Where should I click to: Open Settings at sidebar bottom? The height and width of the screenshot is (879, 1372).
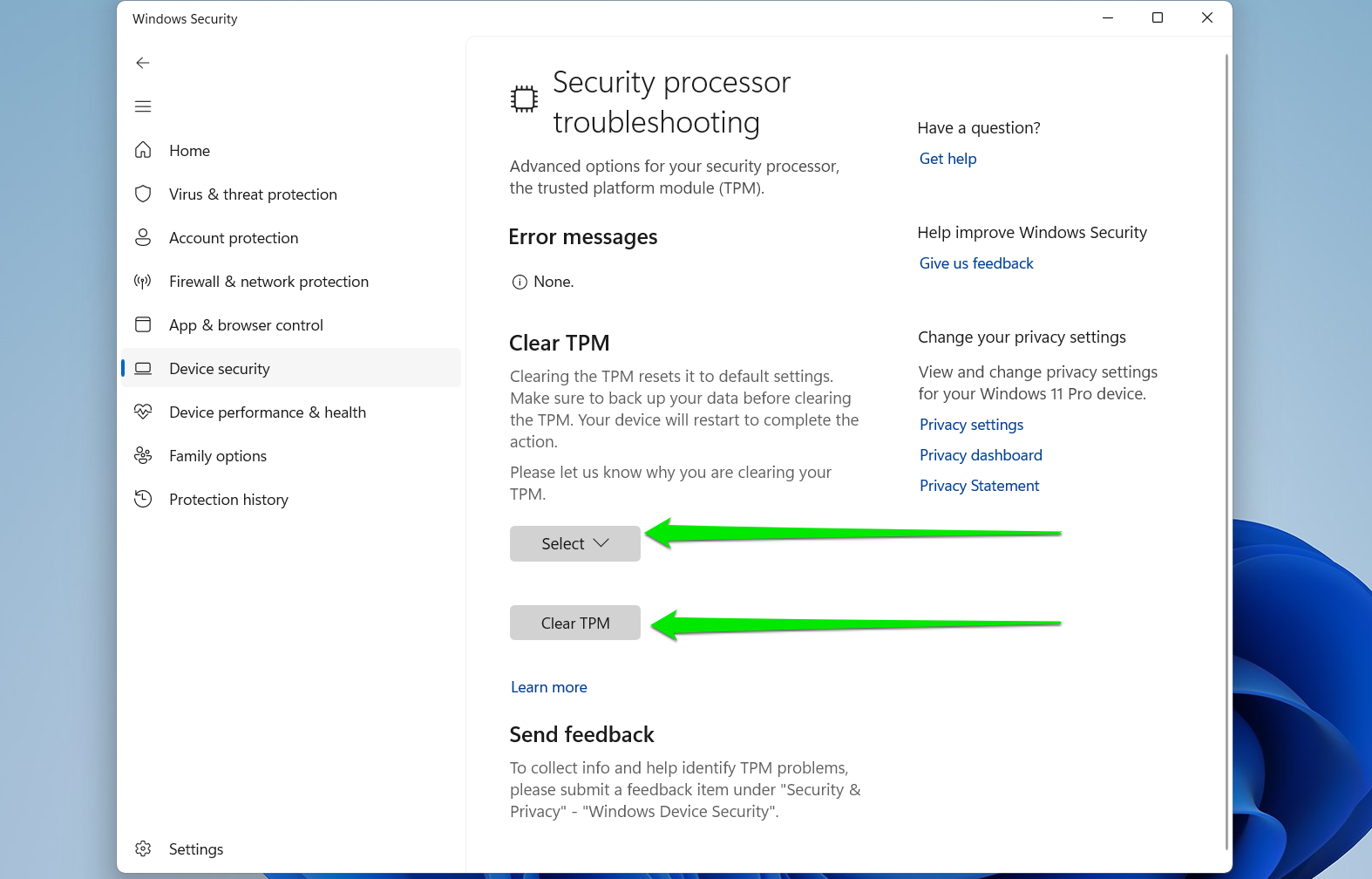click(291, 848)
